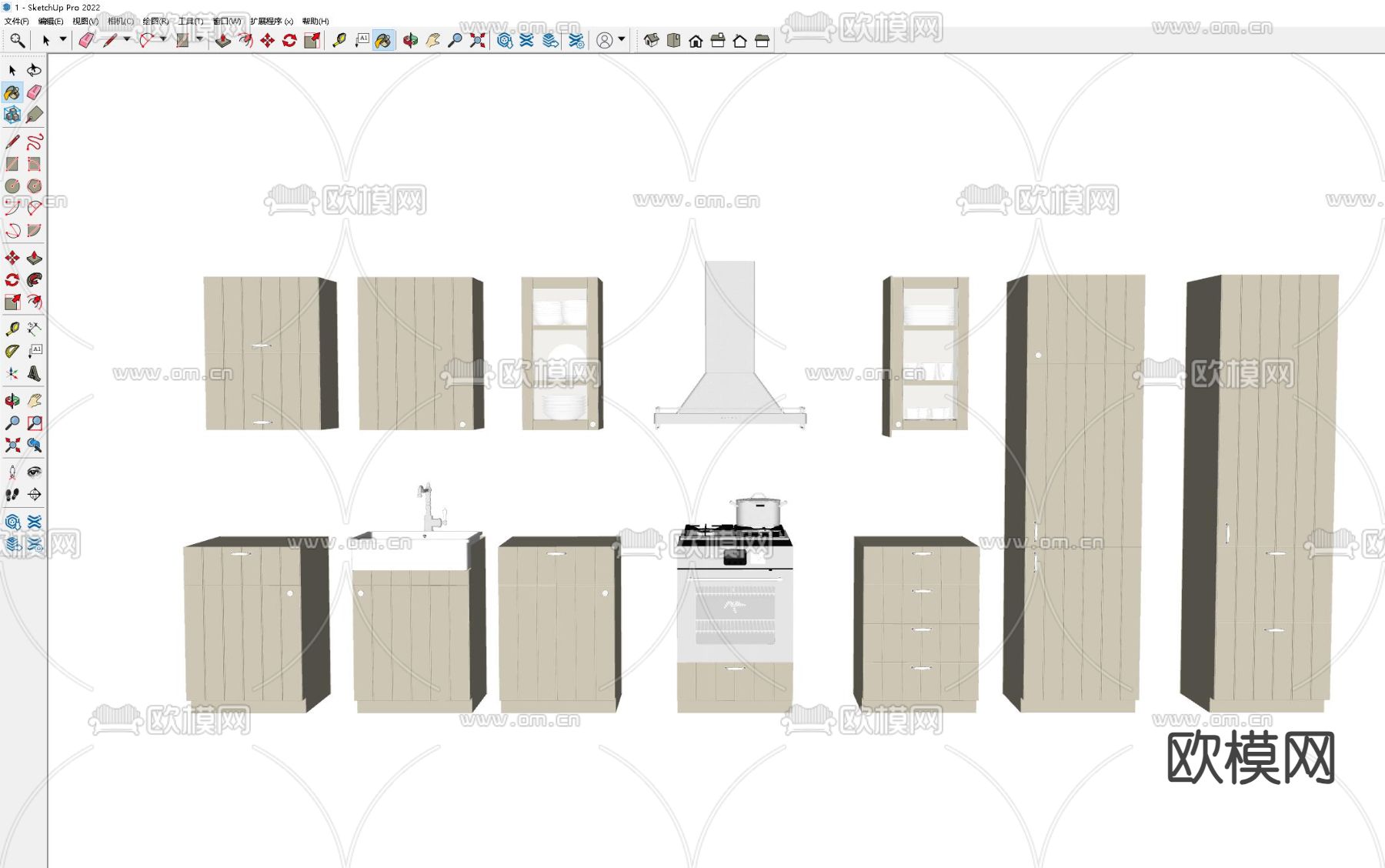Switch to the Front view
This screenshot has height=868, width=1385.
tap(696, 40)
